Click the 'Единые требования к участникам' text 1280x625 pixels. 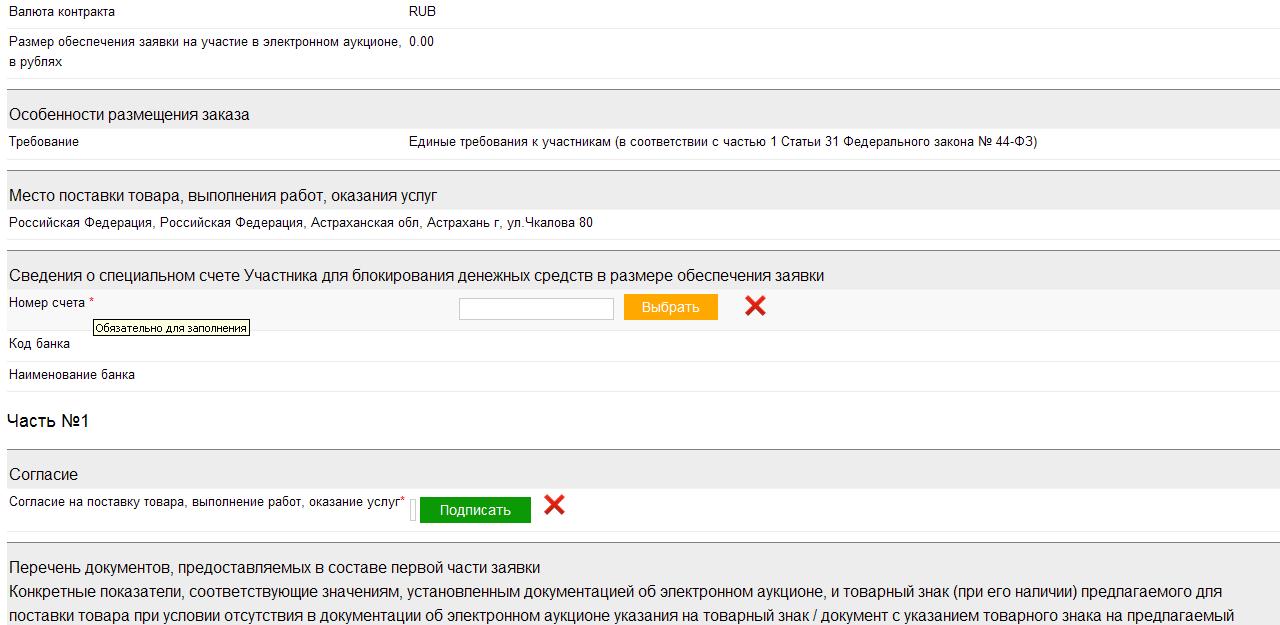pyautogui.click(x=722, y=142)
